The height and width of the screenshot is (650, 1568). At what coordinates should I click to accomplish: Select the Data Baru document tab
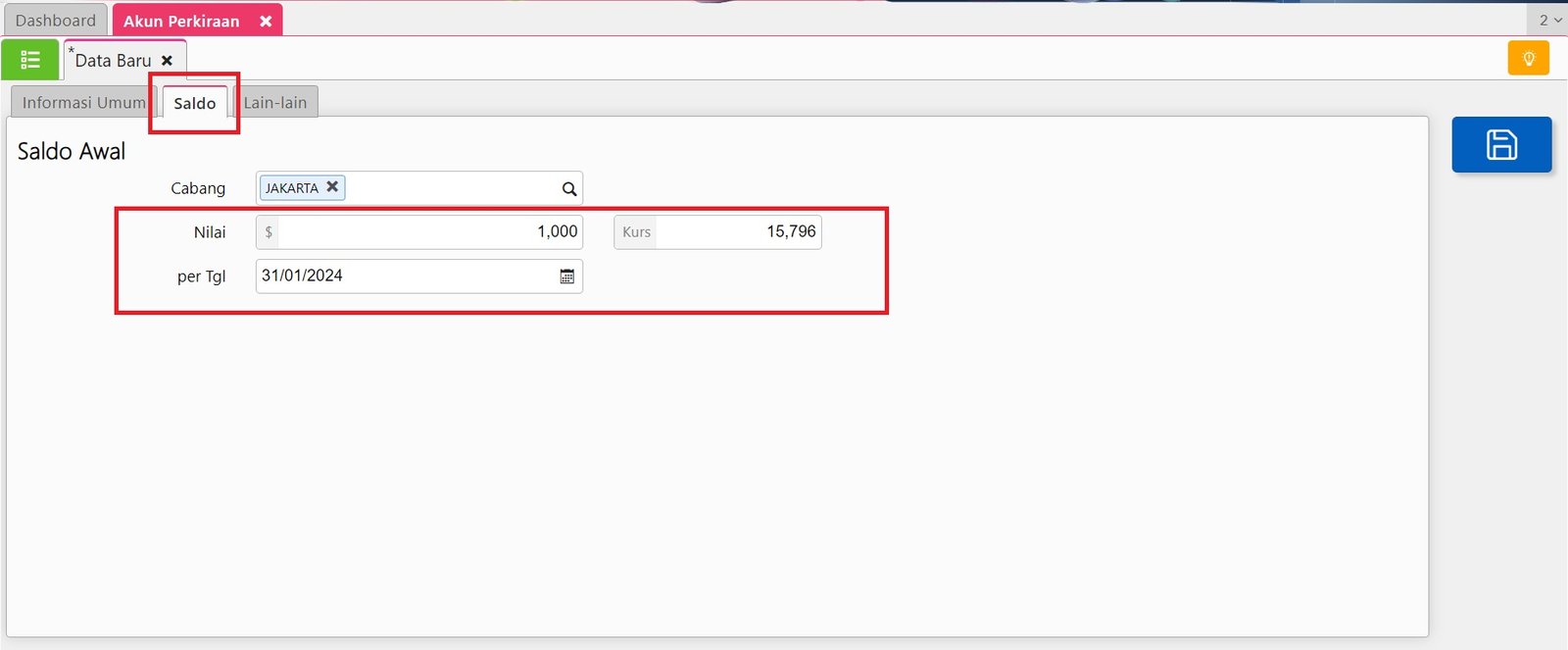[113, 61]
